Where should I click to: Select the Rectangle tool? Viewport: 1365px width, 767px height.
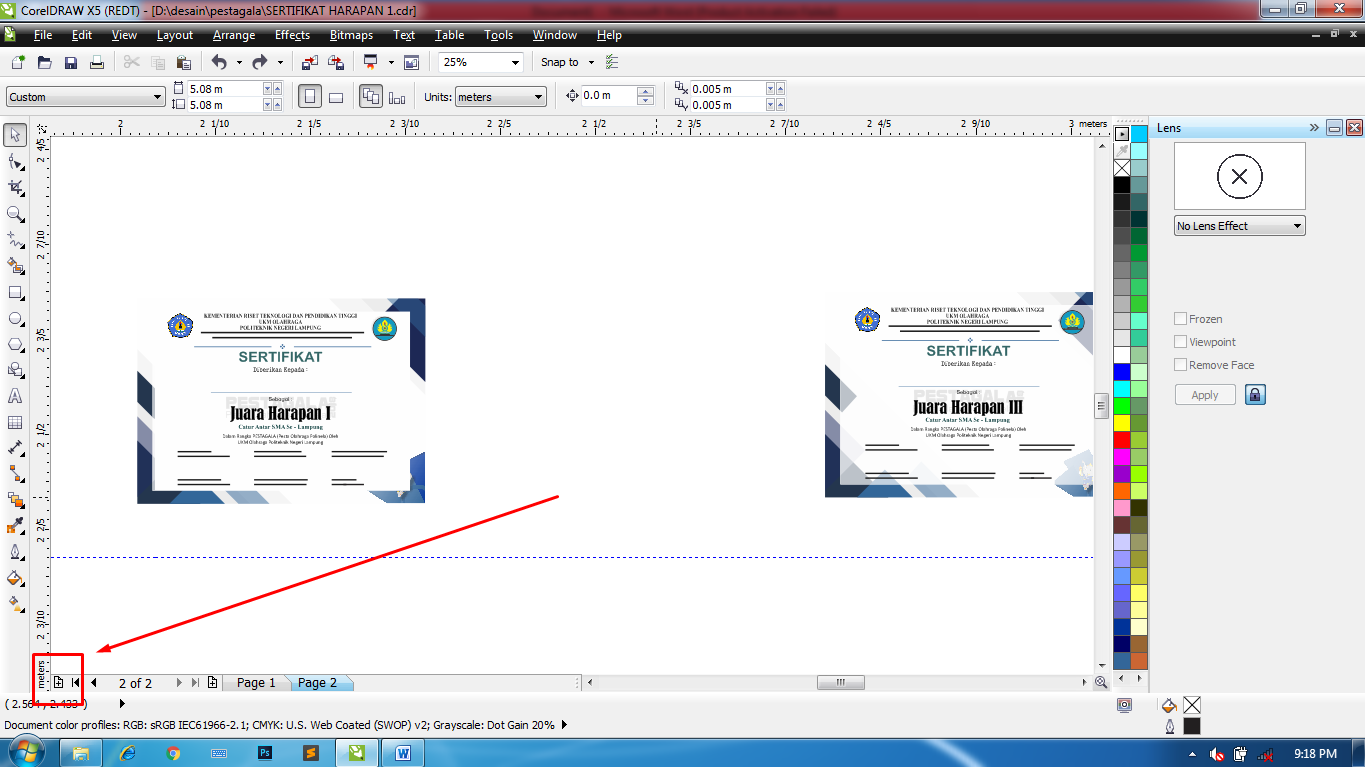click(x=14, y=291)
